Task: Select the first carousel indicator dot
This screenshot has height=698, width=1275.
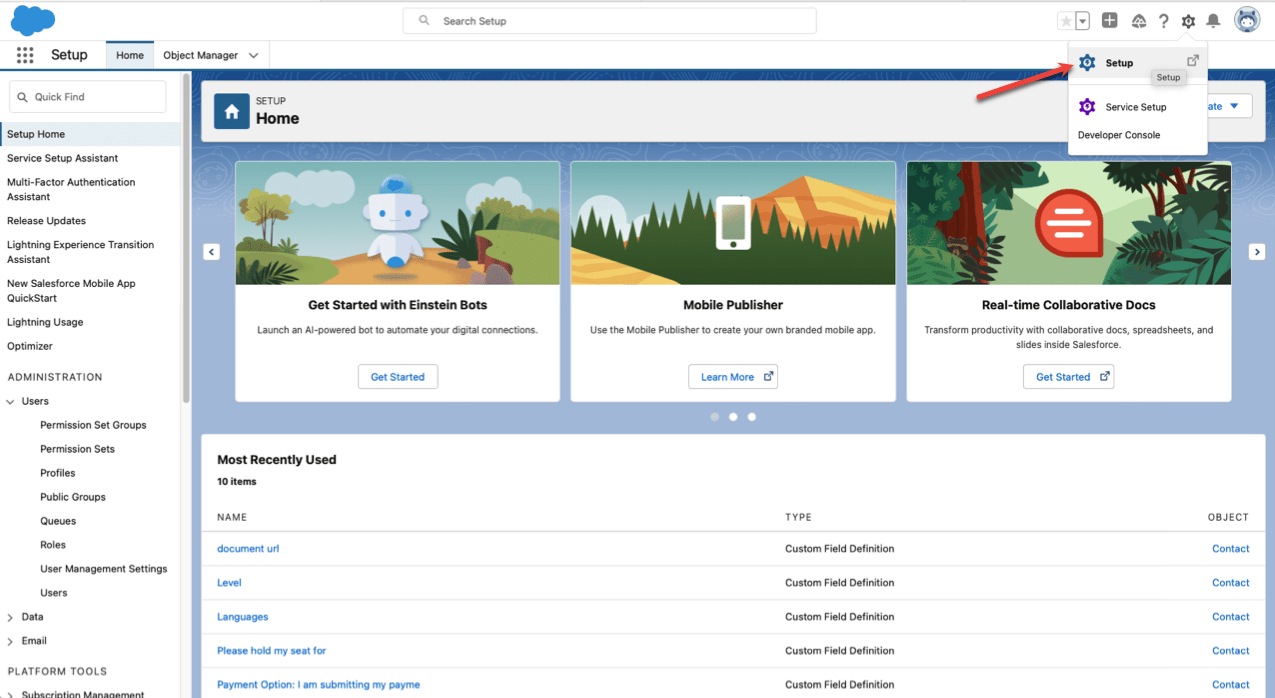Action: click(x=714, y=417)
